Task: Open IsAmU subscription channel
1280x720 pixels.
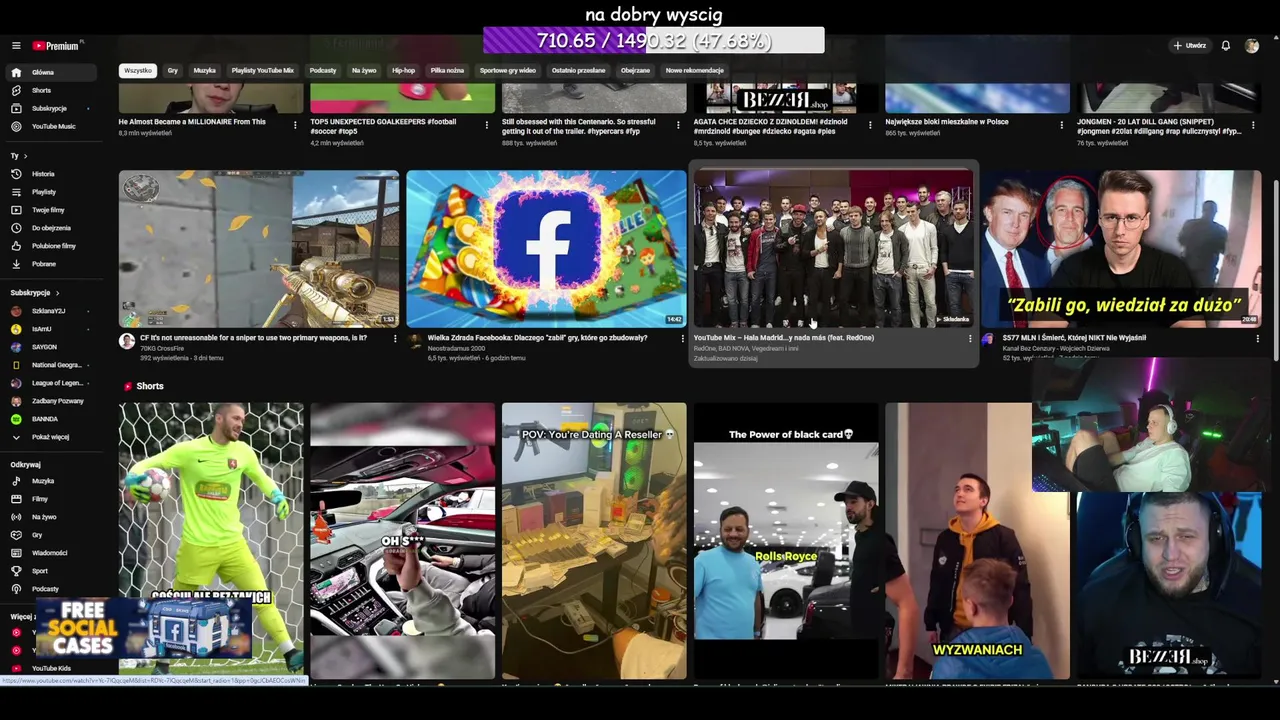Action: [x=50, y=329]
